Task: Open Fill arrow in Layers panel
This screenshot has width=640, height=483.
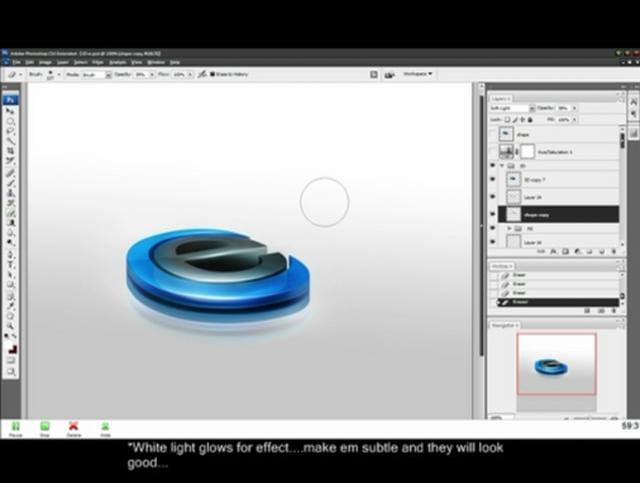Action: tap(574, 120)
